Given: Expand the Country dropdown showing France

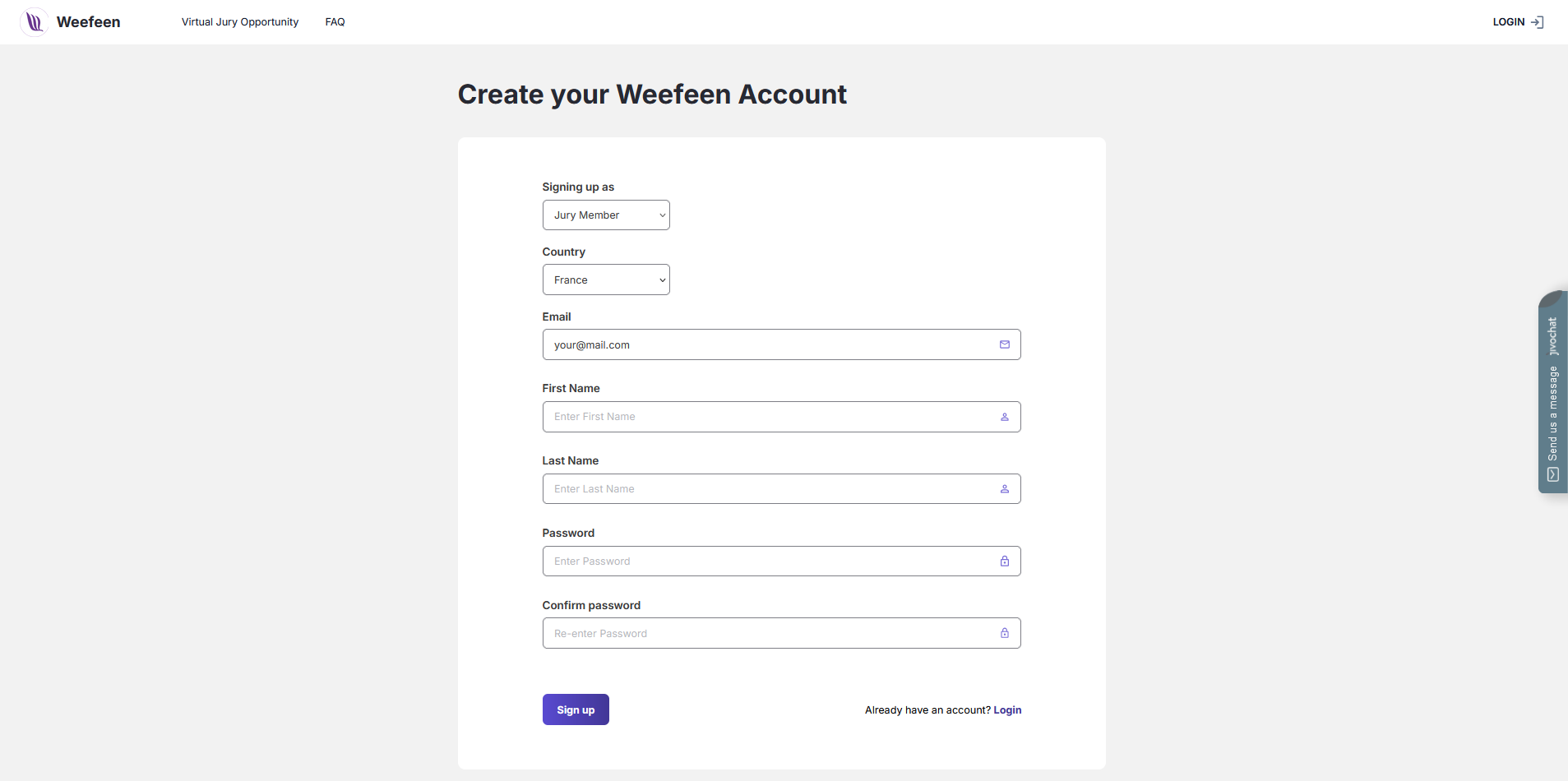Looking at the screenshot, I should [606, 280].
